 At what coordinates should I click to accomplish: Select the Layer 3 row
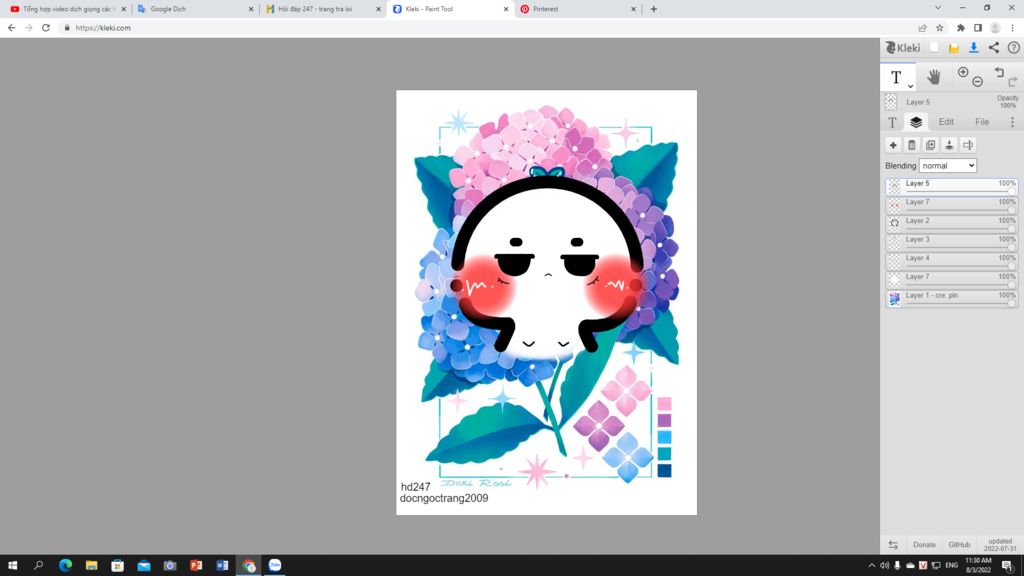(952, 242)
